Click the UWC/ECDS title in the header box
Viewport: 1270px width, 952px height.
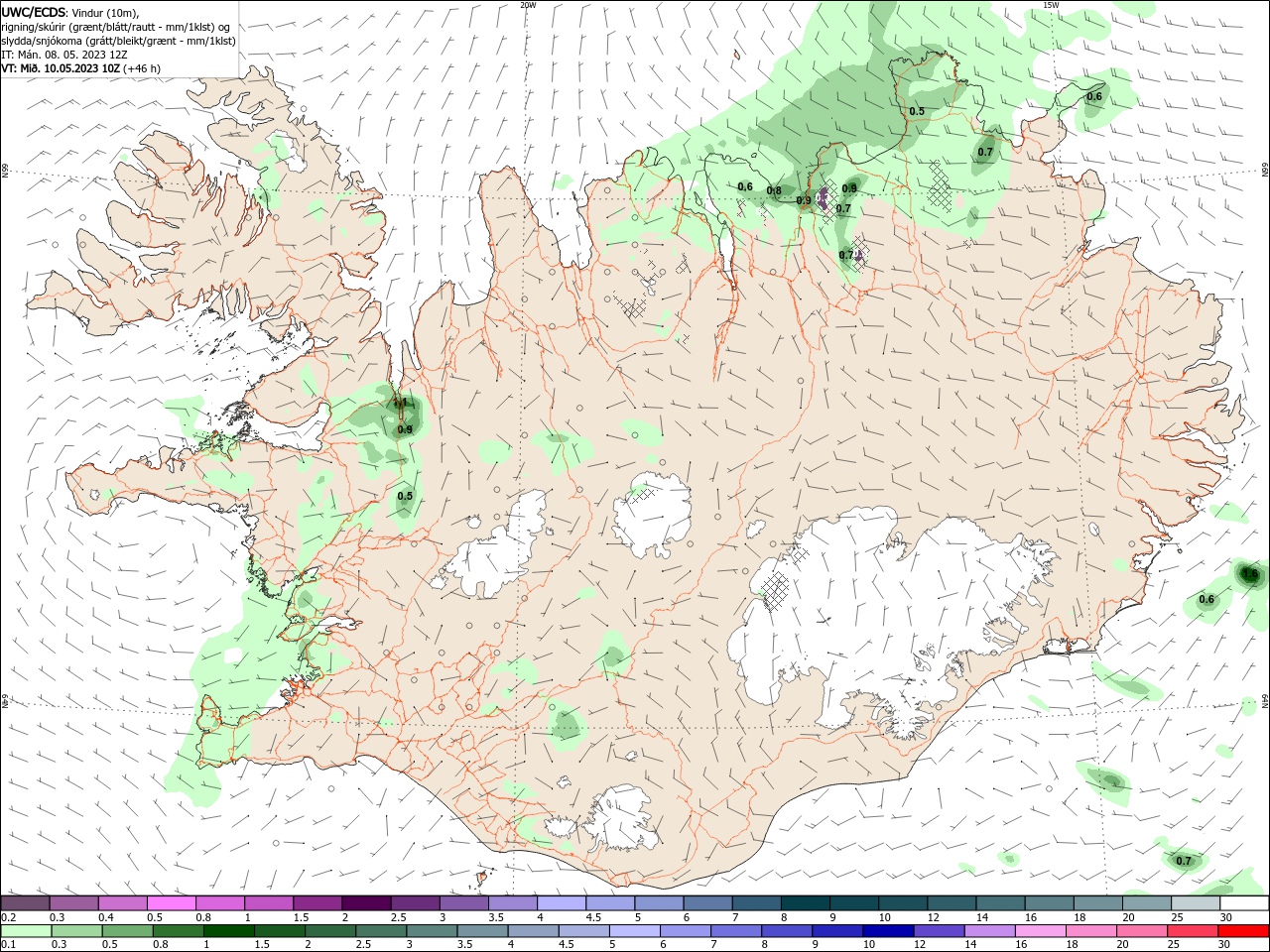(34, 12)
